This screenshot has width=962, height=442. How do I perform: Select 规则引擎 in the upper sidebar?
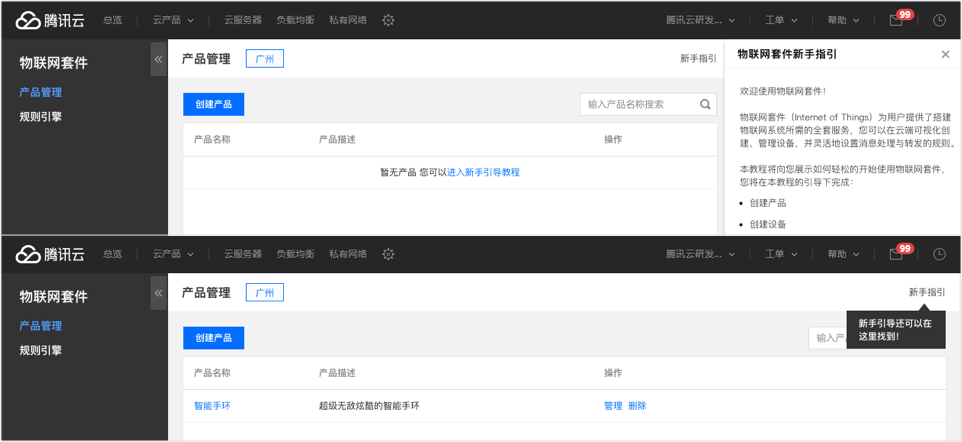40,117
